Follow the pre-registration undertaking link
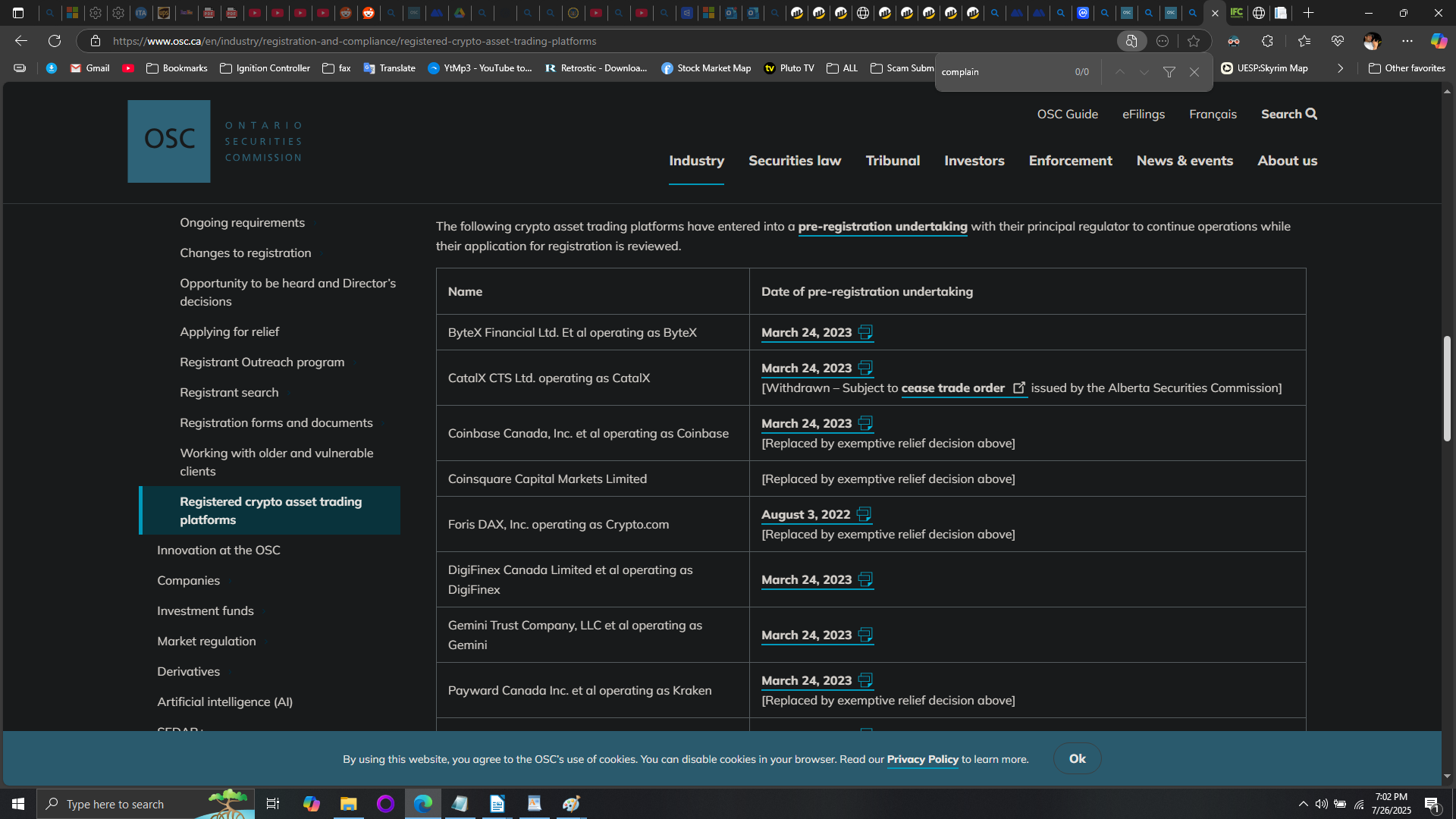 (x=883, y=227)
